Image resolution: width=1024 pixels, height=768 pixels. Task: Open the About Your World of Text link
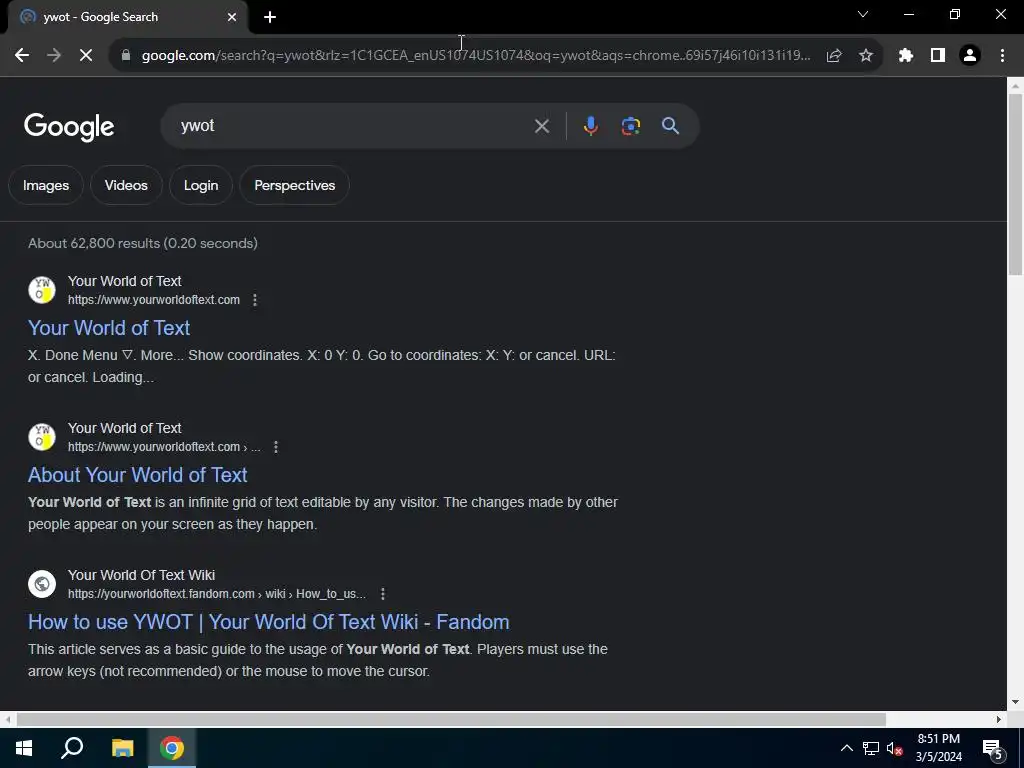click(x=138, y=475)
